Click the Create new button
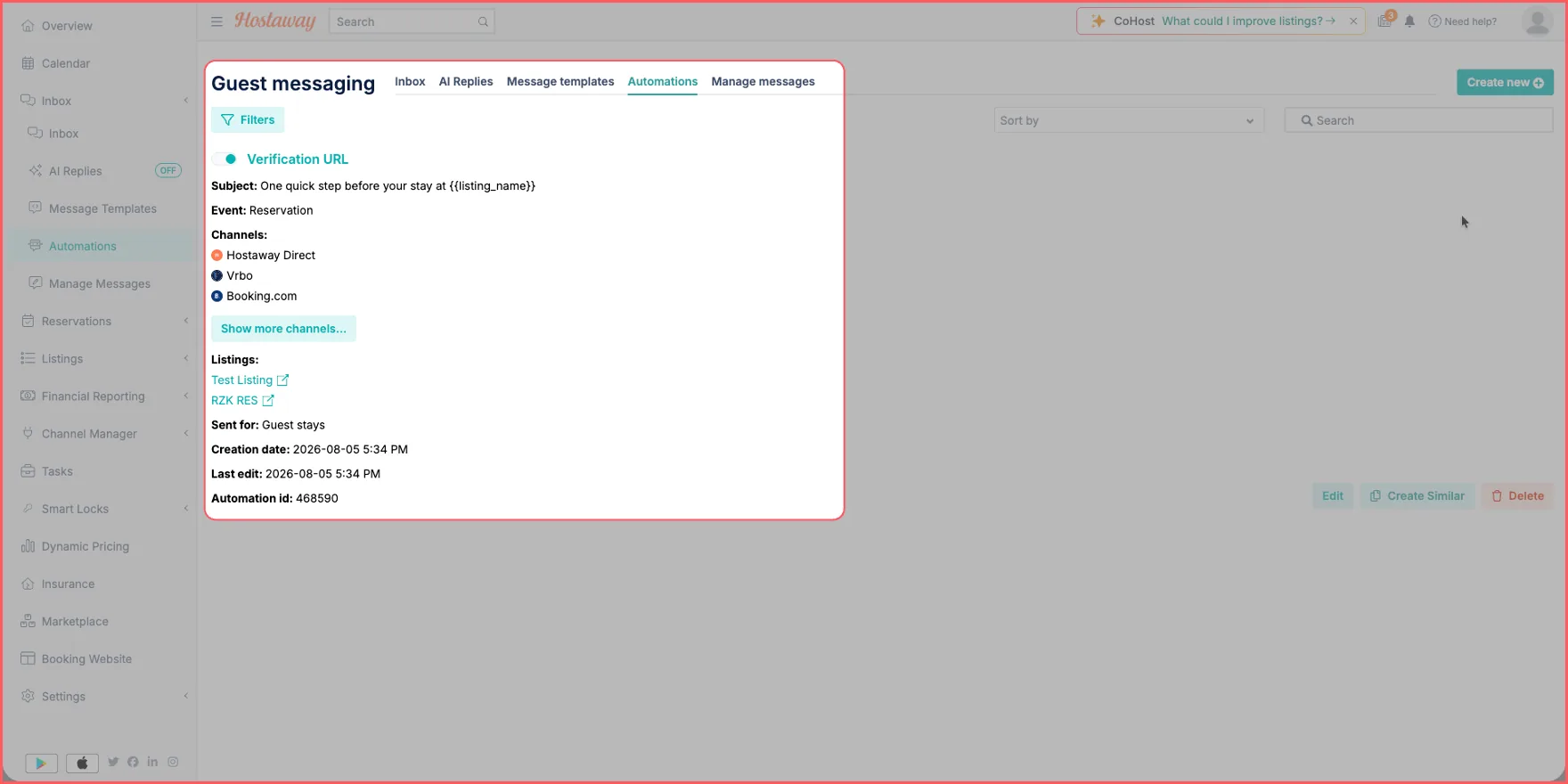Image resolution: width=1568 pixels, height=784 pixels. [x=1505, y=82]
